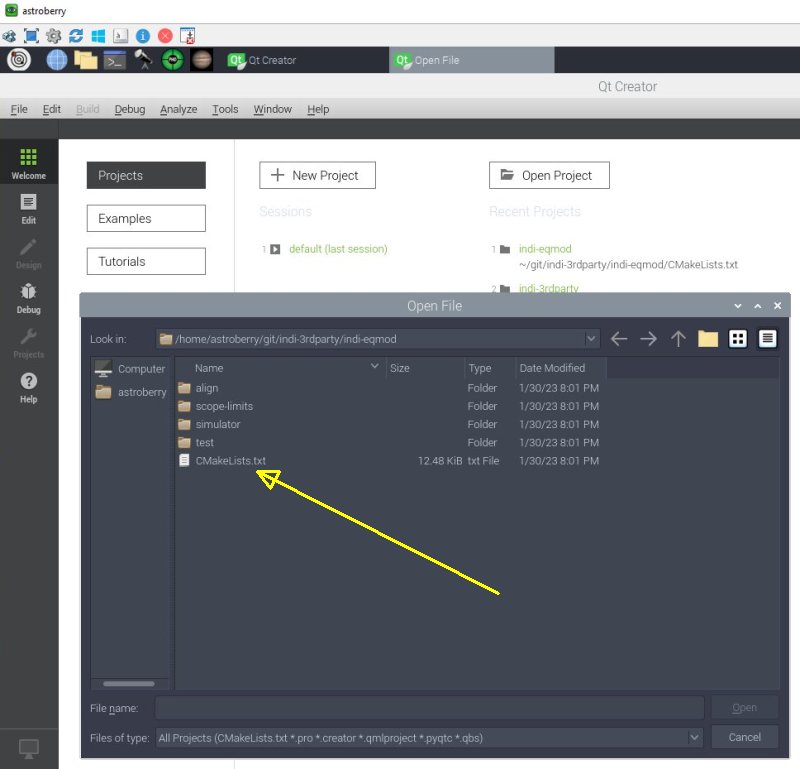Open the Examples section
The image size is (800, 769).
[x=146, y=218]
